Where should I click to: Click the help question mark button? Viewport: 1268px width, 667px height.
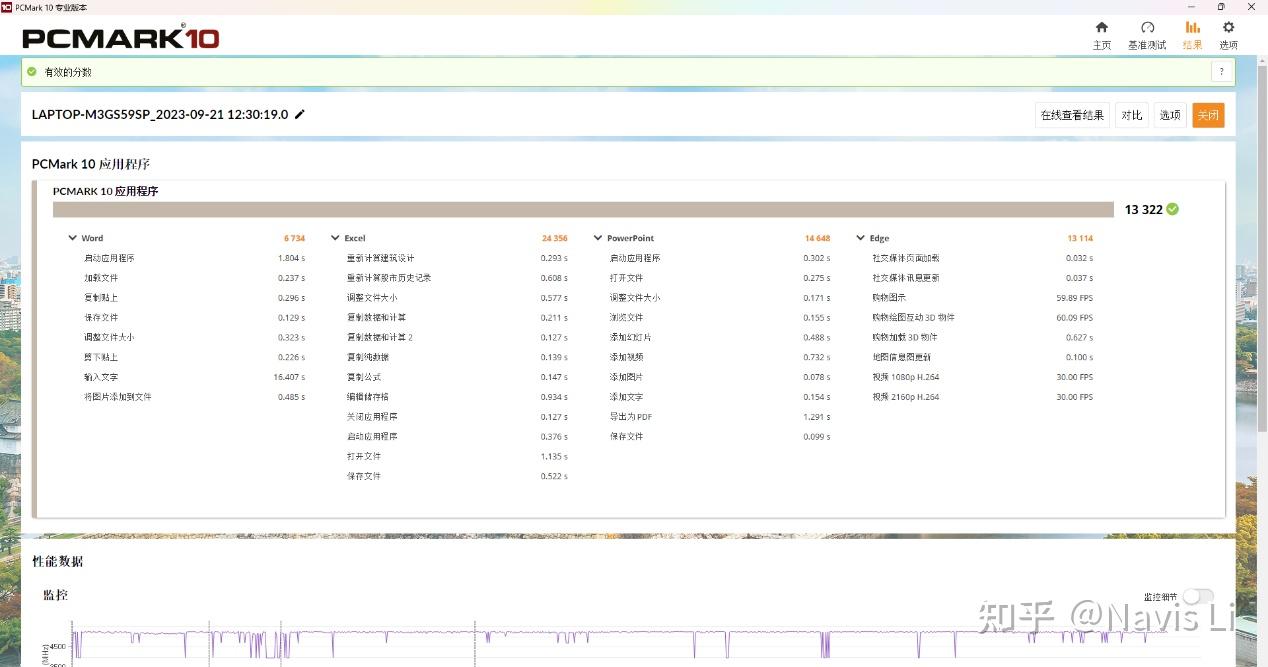1221,72
